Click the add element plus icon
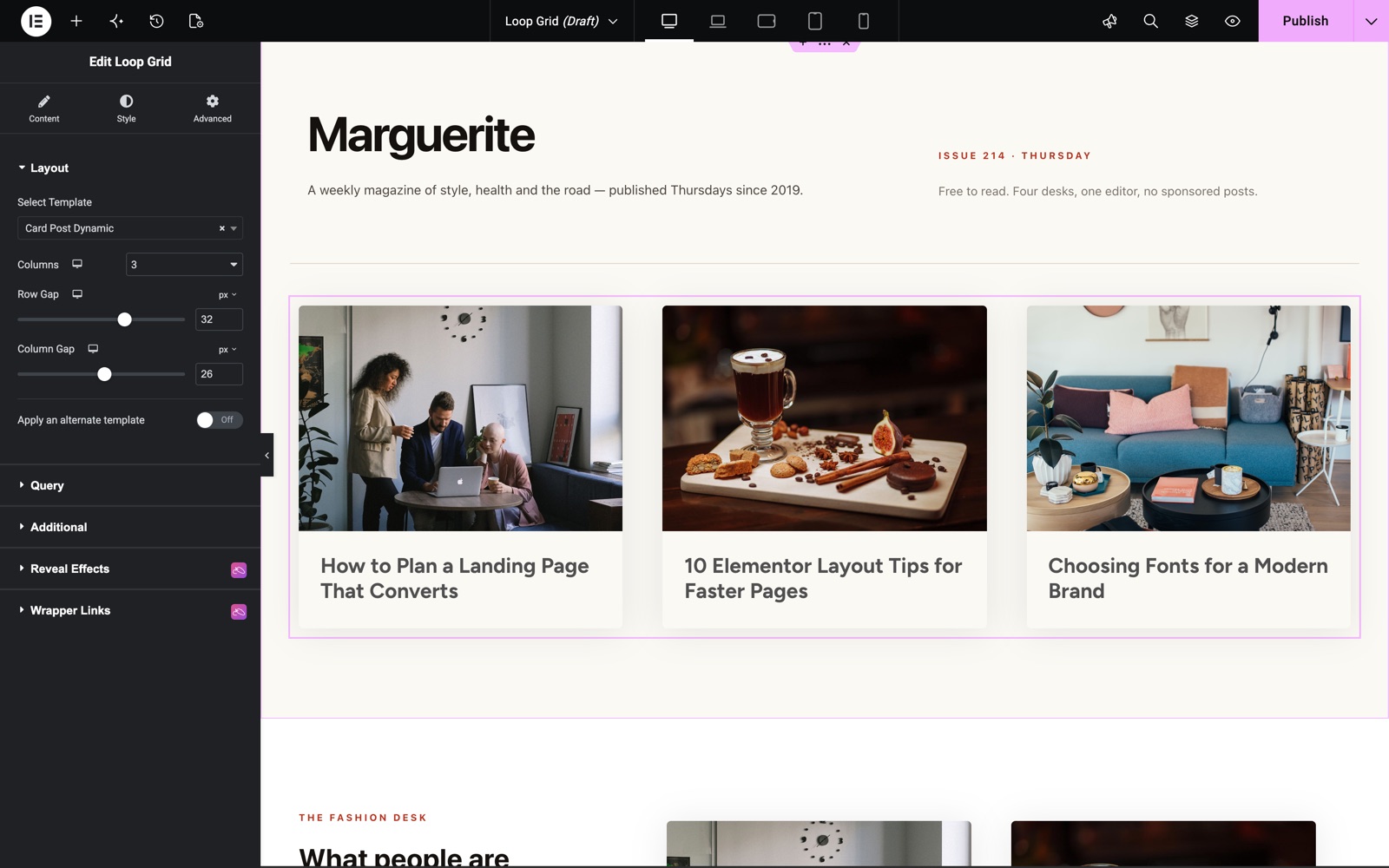This screenshot has height=868, width=1389. [76, 21]
